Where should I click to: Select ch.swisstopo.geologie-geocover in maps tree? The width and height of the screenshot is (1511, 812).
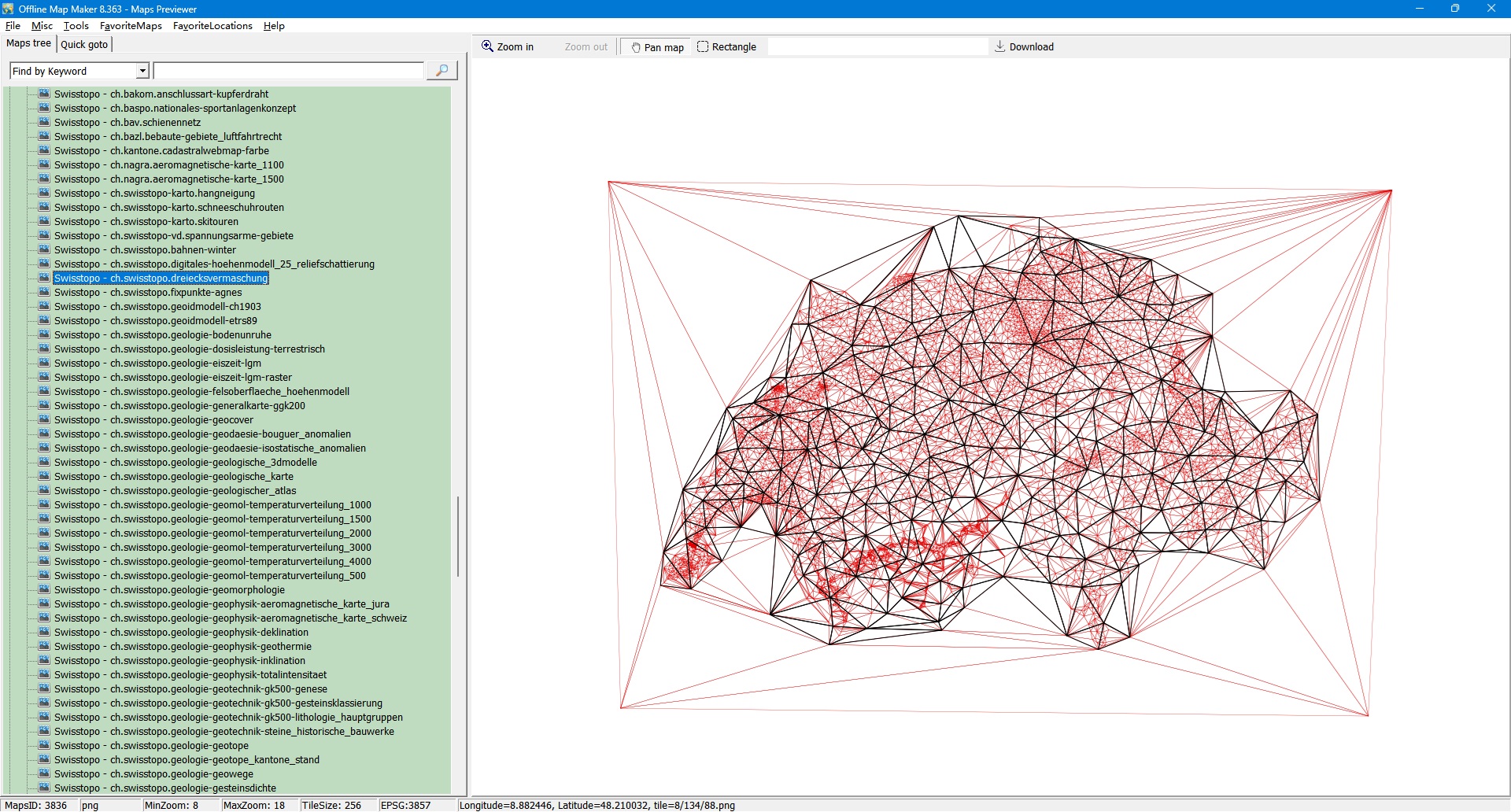[x=153, y=420]
